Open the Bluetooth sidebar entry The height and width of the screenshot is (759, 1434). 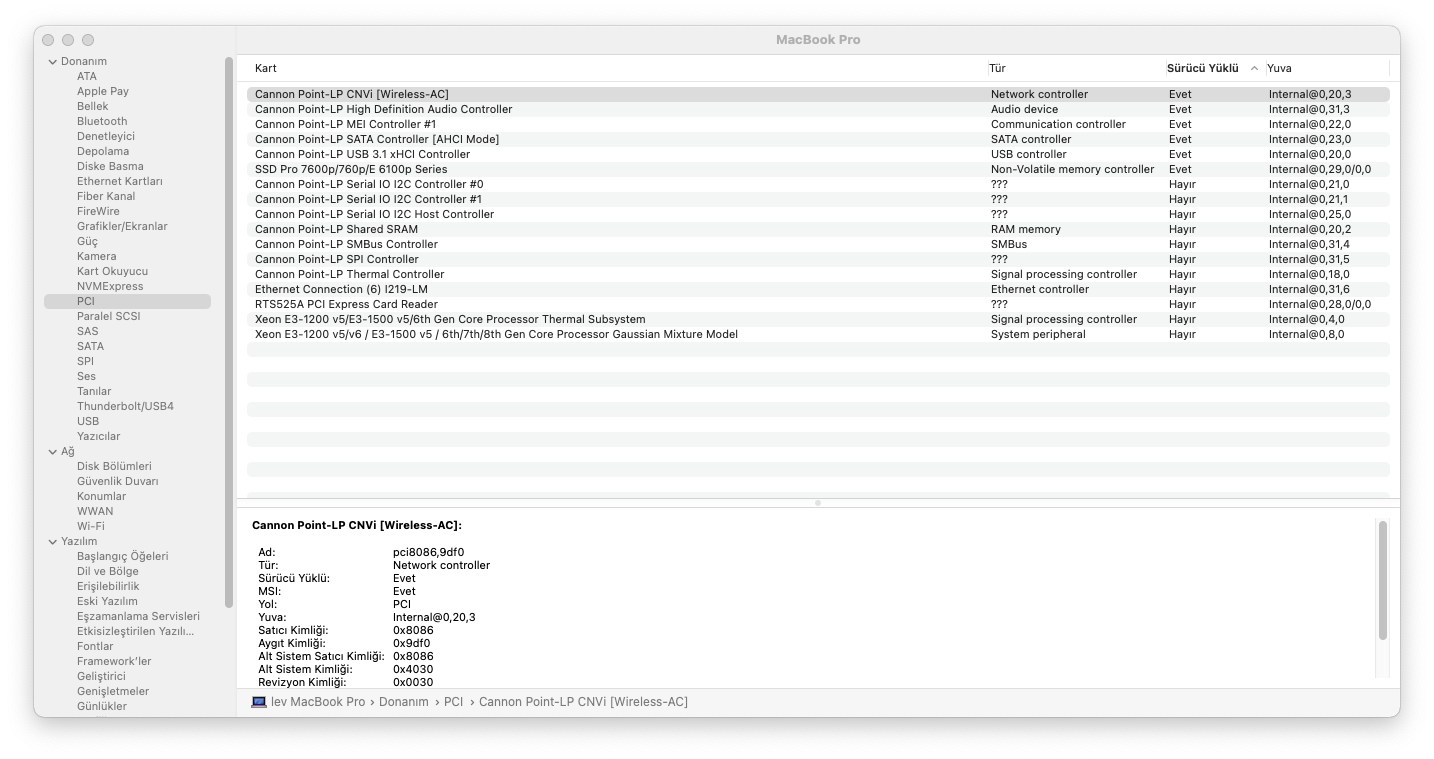tap(102, 121)
